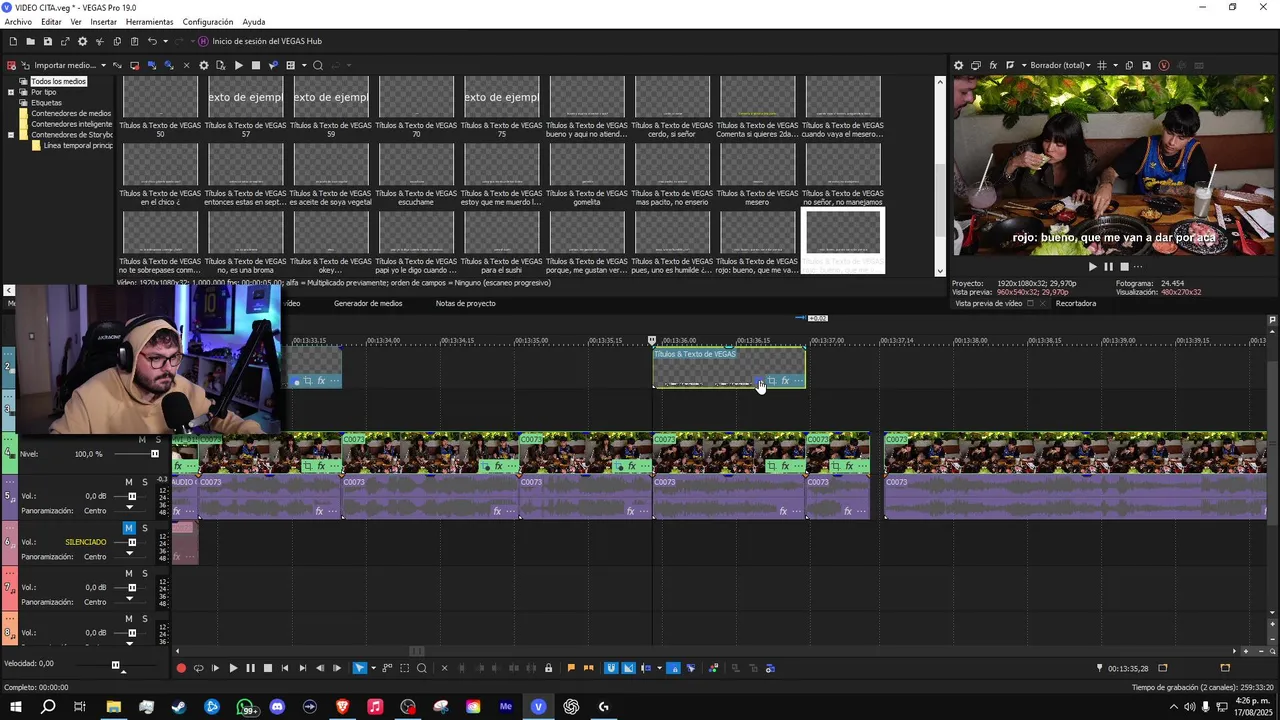Adjust track 5 volume slider
The height and width of the screenshot is (720, 1280).
click(x=131, y=496)
